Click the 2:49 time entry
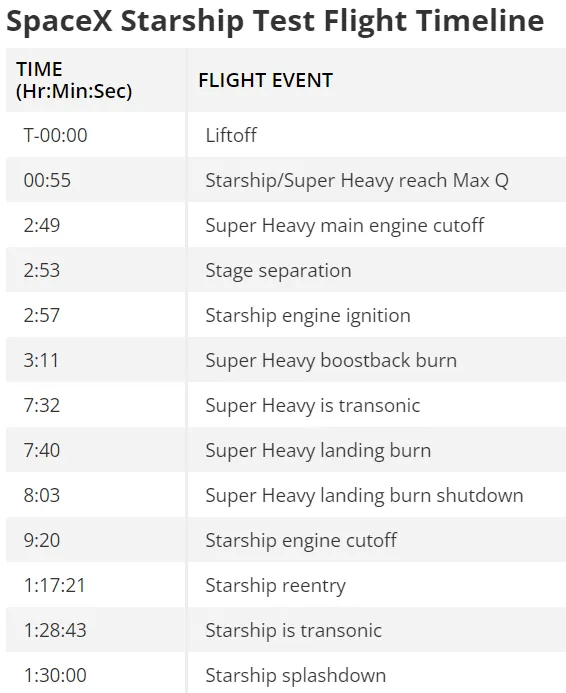The height and width of the screenshot is (693, 566). 42,225
